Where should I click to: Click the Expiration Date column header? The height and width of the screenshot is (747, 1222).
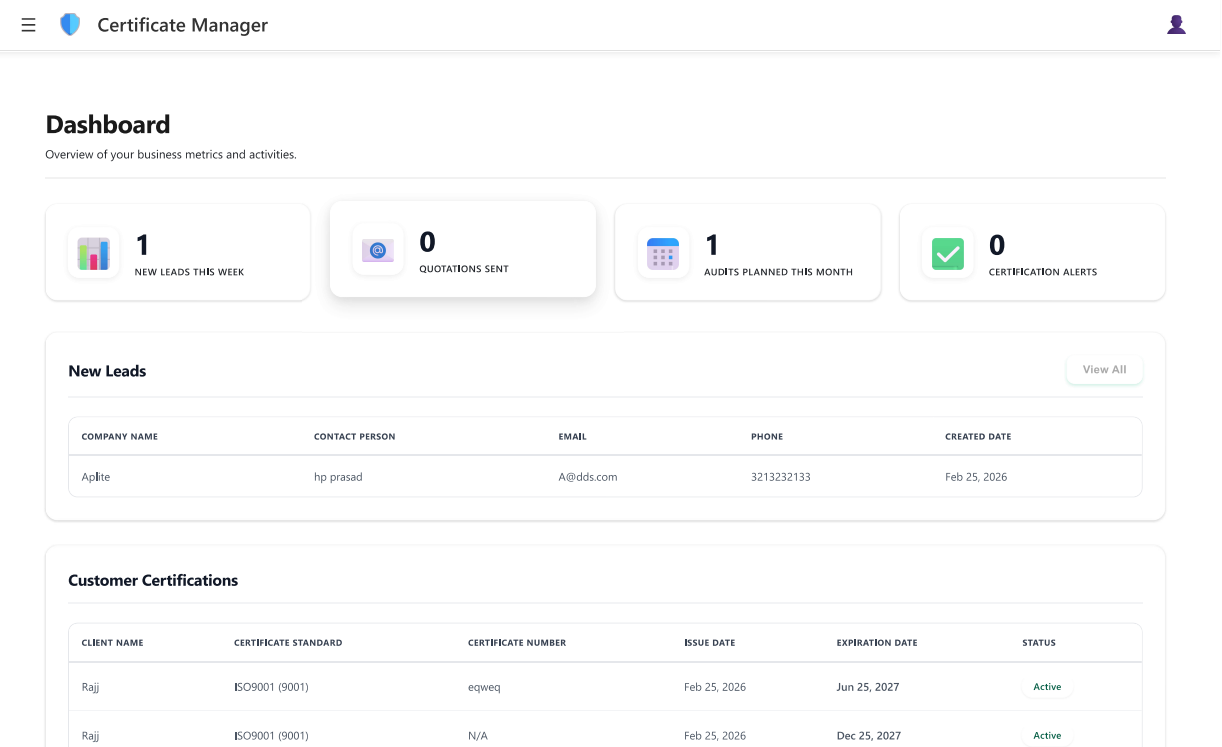pyautogui.click(x=876, y=643)
